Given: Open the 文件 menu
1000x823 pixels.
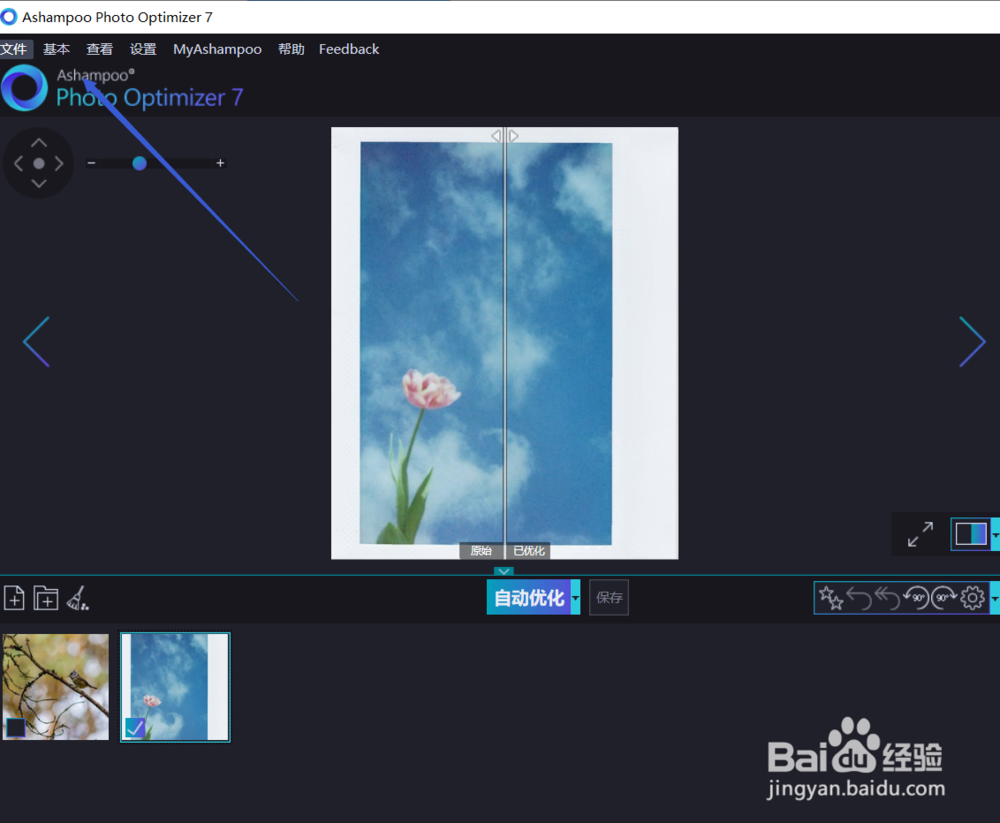Looking at the screenshot, I should pyautogui.click(x=14, y=49).
